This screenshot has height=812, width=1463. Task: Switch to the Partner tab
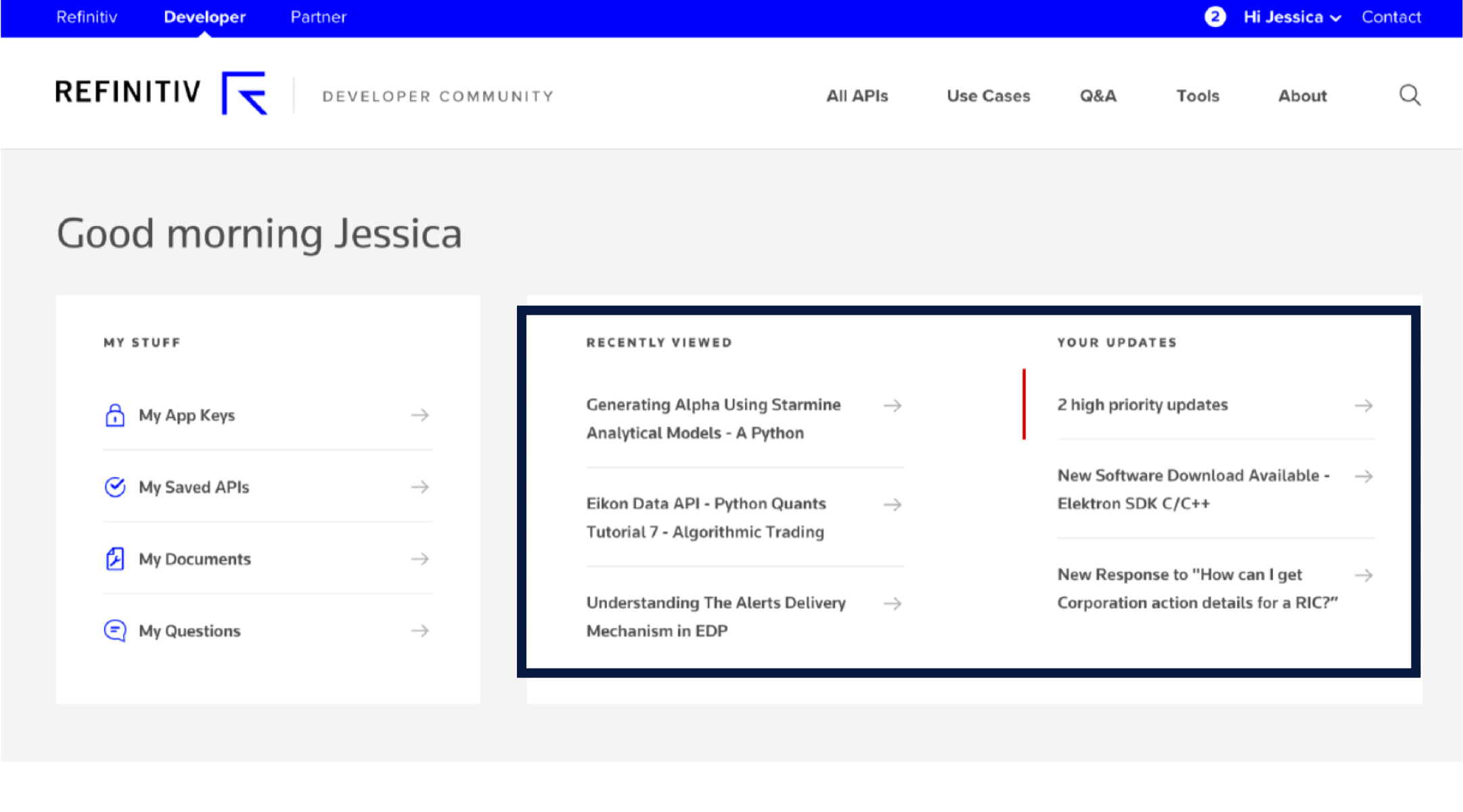(x=318, y=18)
